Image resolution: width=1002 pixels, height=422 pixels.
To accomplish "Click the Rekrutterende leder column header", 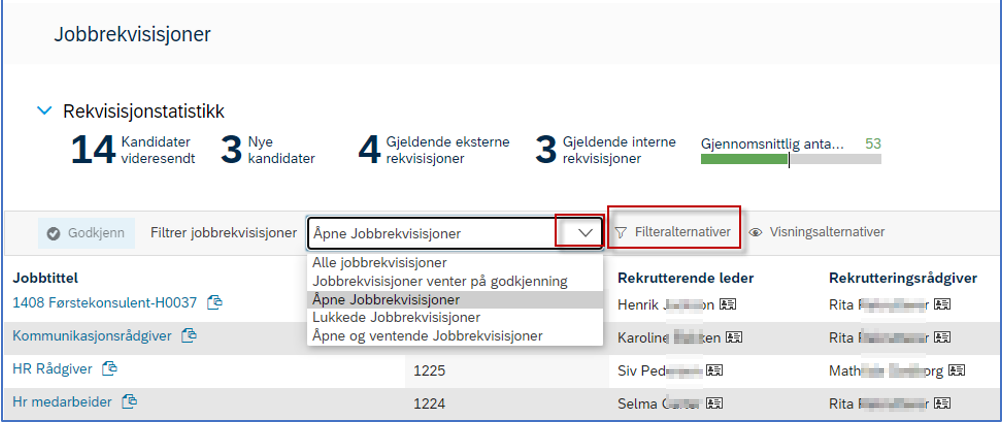I will click(686, 278).
